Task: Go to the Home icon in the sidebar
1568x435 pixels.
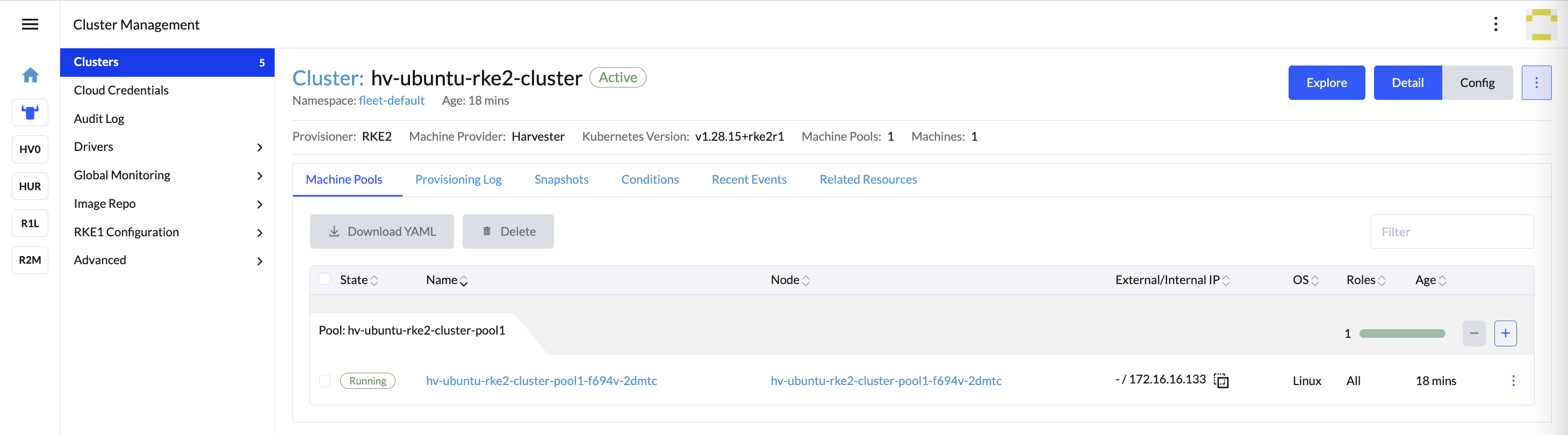Action: point(30,75)
